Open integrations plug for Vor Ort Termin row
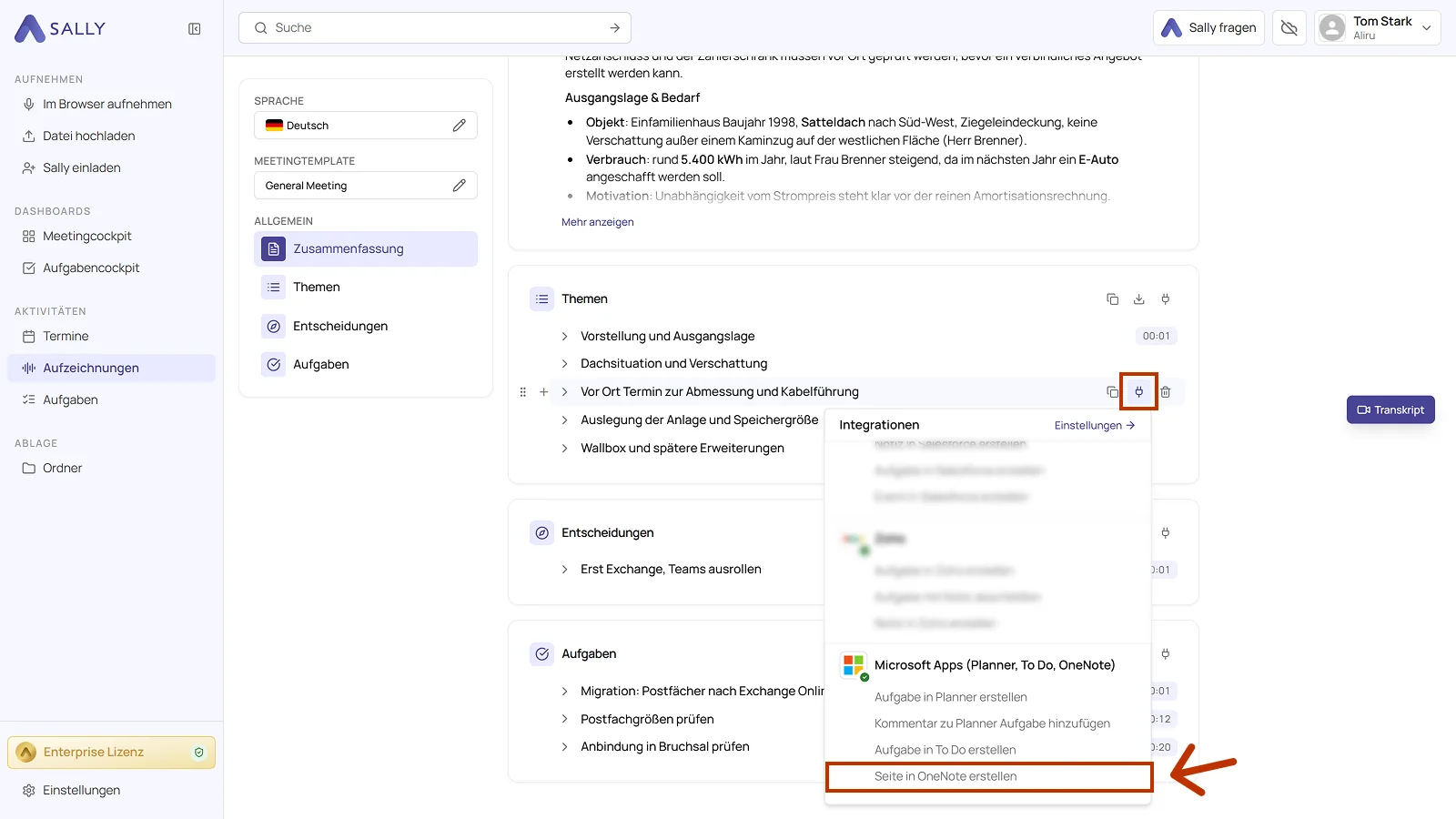This screenshot has width=1456, height=819. coord(1138,392)
